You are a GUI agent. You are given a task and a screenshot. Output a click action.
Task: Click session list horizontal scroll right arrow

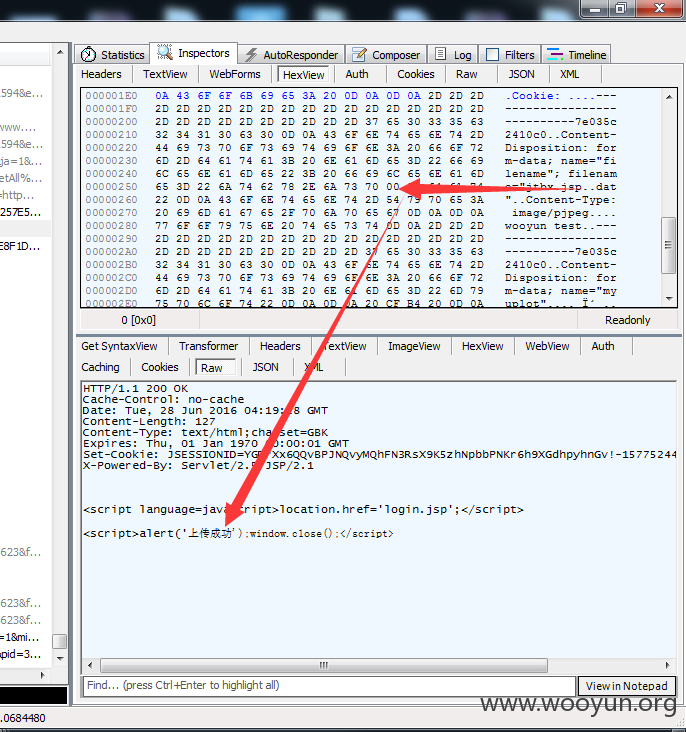[43, 675]
